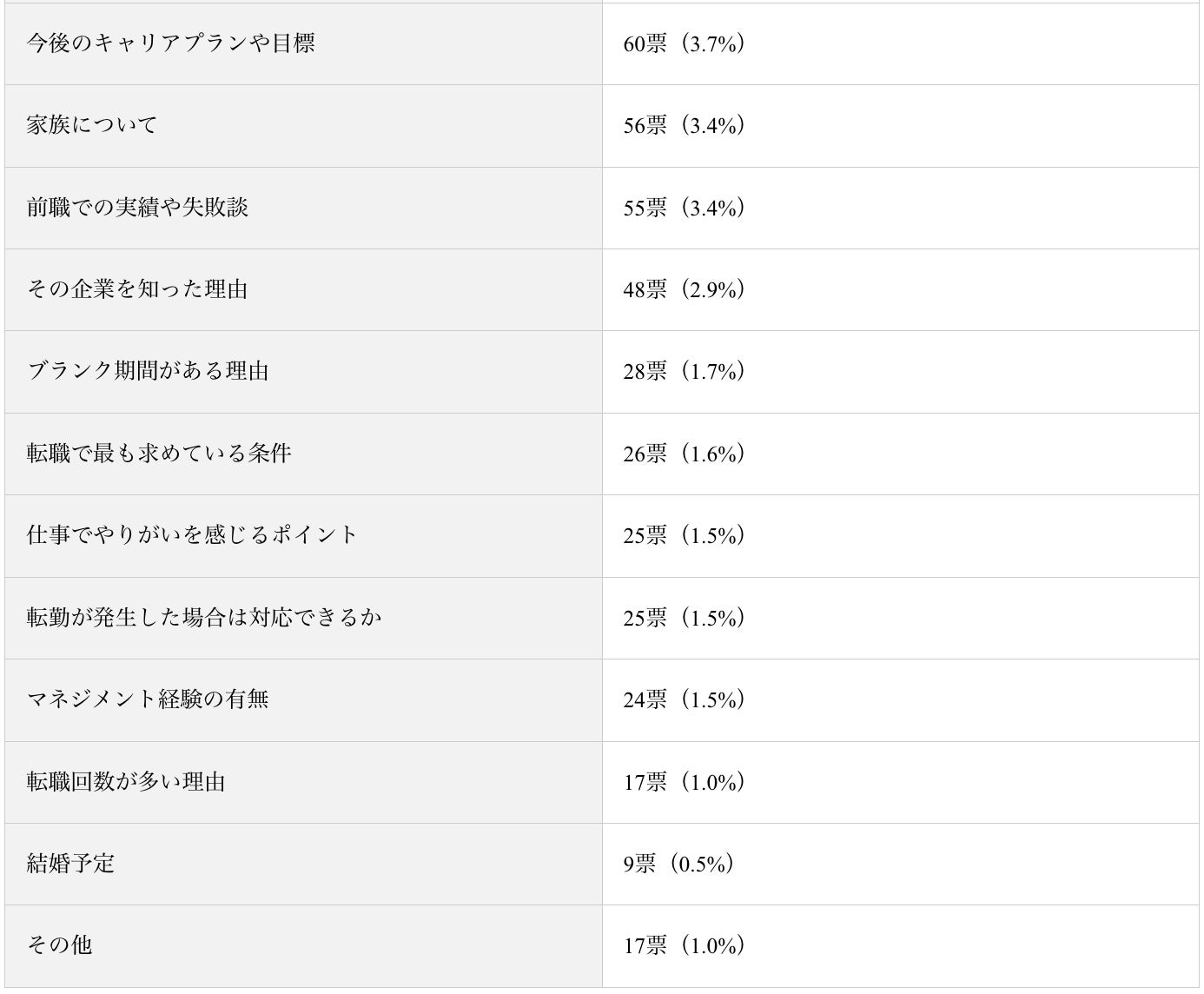
Task: Click the その企業を知った理由 cell
Action: pos(137,289)
